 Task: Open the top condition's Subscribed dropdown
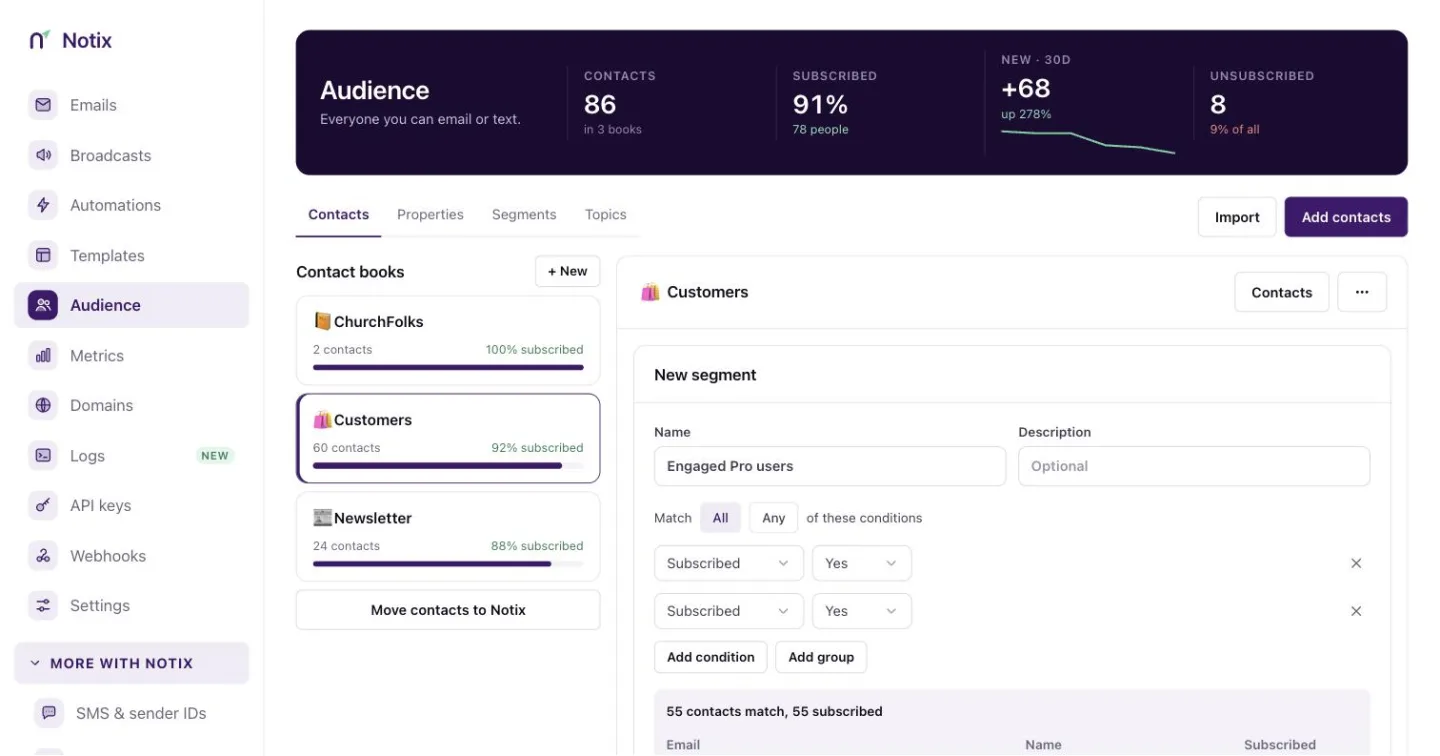coord(729,563)
